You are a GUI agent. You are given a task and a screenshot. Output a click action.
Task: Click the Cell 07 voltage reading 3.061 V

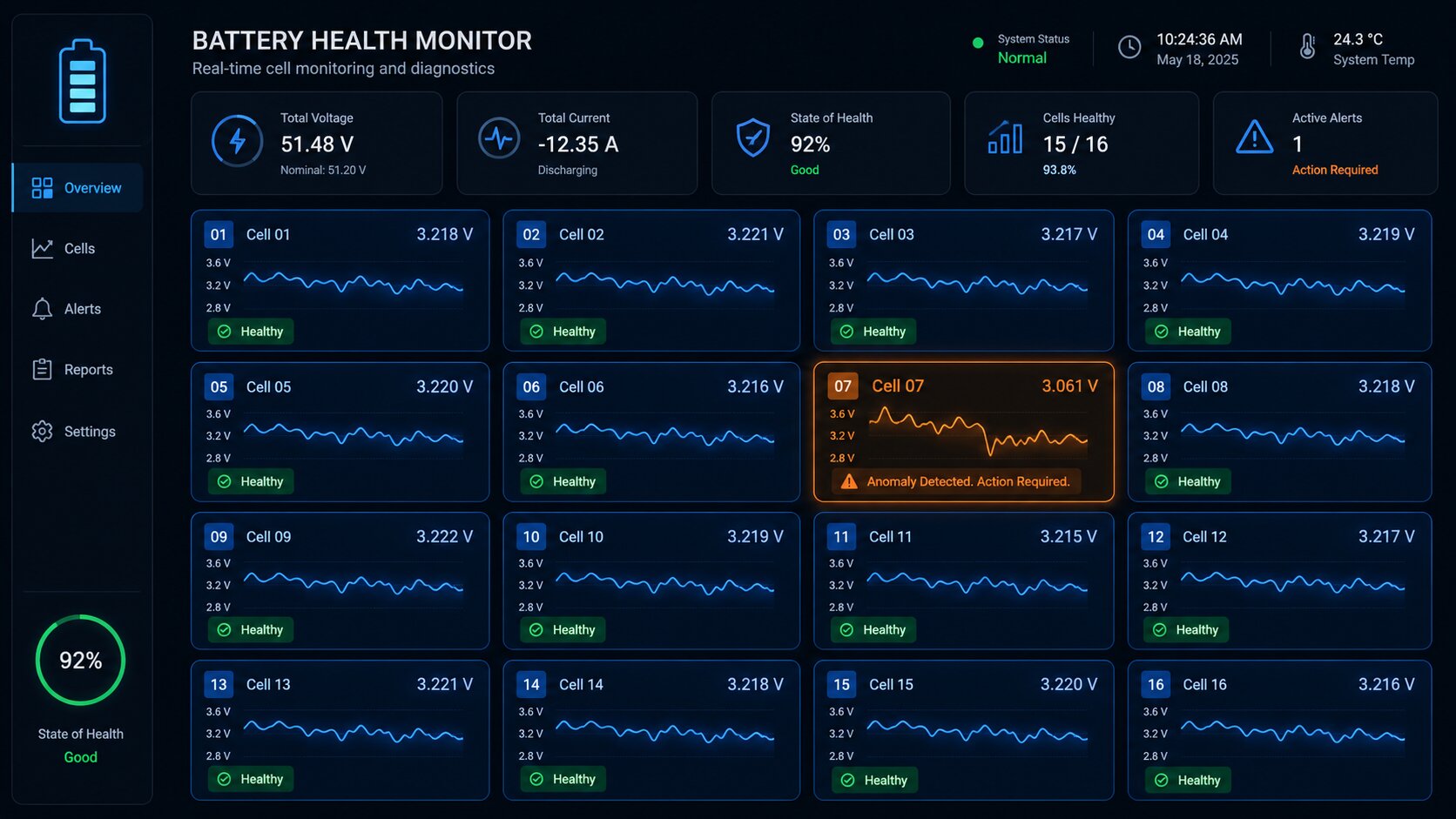[x=1070, y=386]
